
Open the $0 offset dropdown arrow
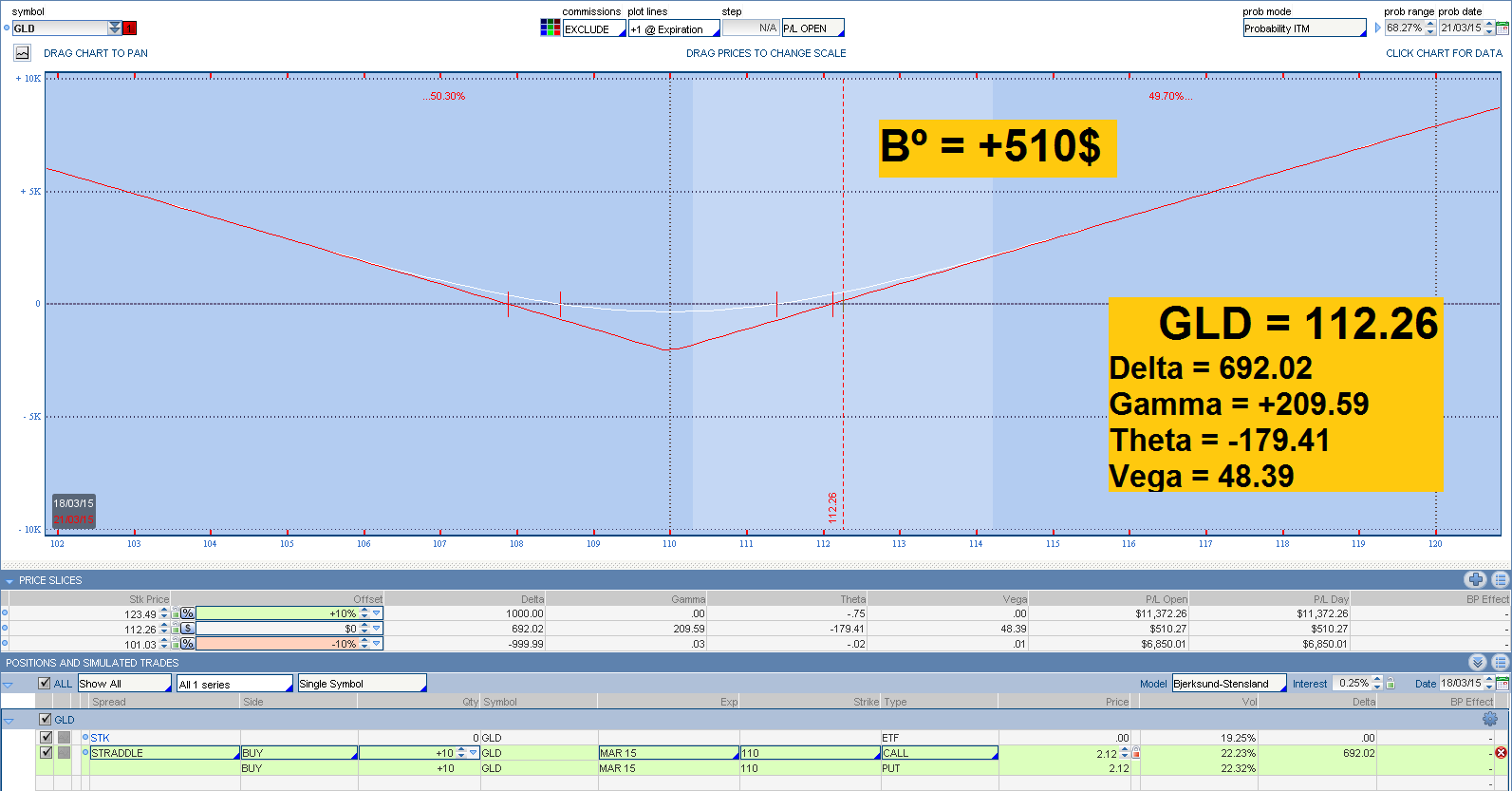click(377, 629)
